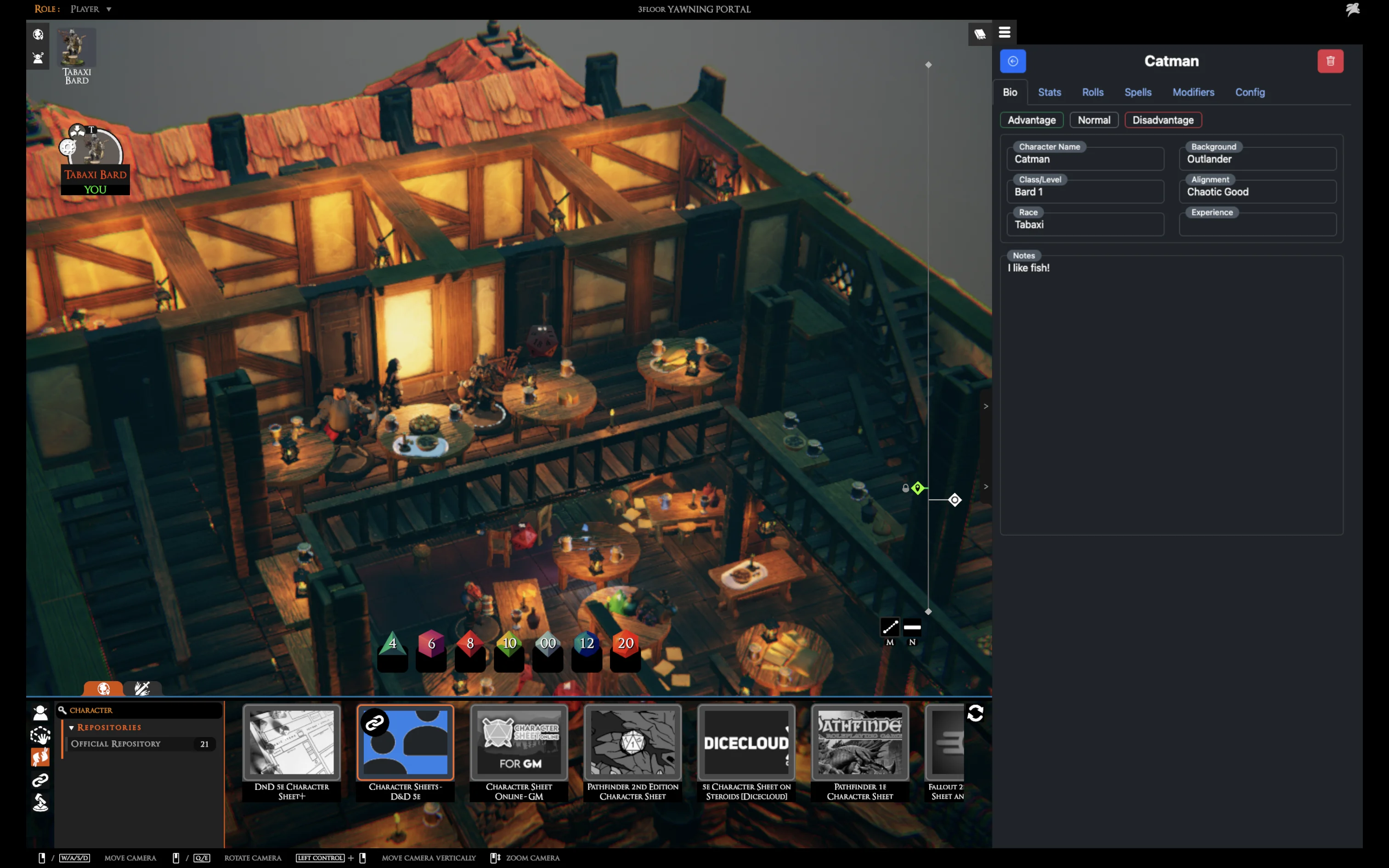
Task: Set roll mode to Advantage
Action: pyautogui.click(x=1032, y=120)
